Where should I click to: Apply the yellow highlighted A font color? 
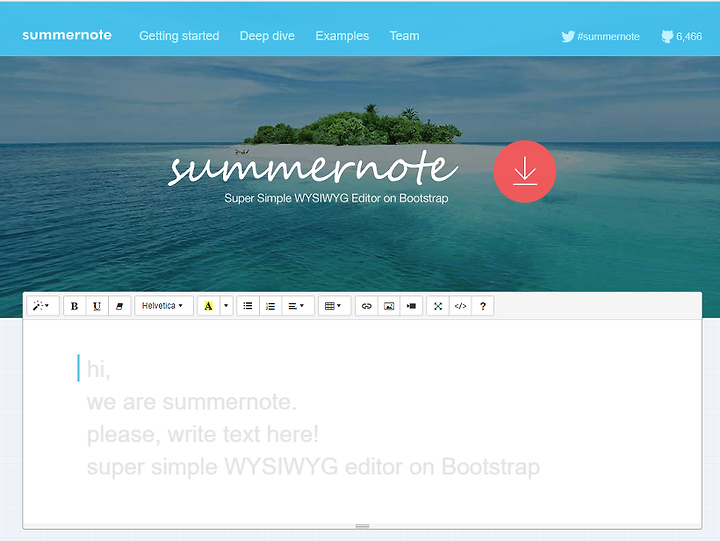tap(208, 306)
